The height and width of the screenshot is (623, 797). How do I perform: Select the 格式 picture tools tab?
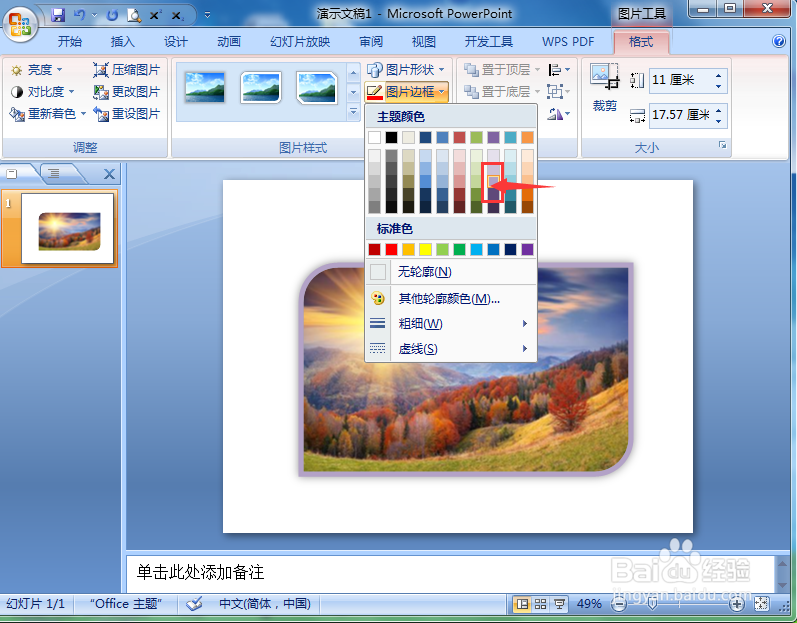point(640,42)
